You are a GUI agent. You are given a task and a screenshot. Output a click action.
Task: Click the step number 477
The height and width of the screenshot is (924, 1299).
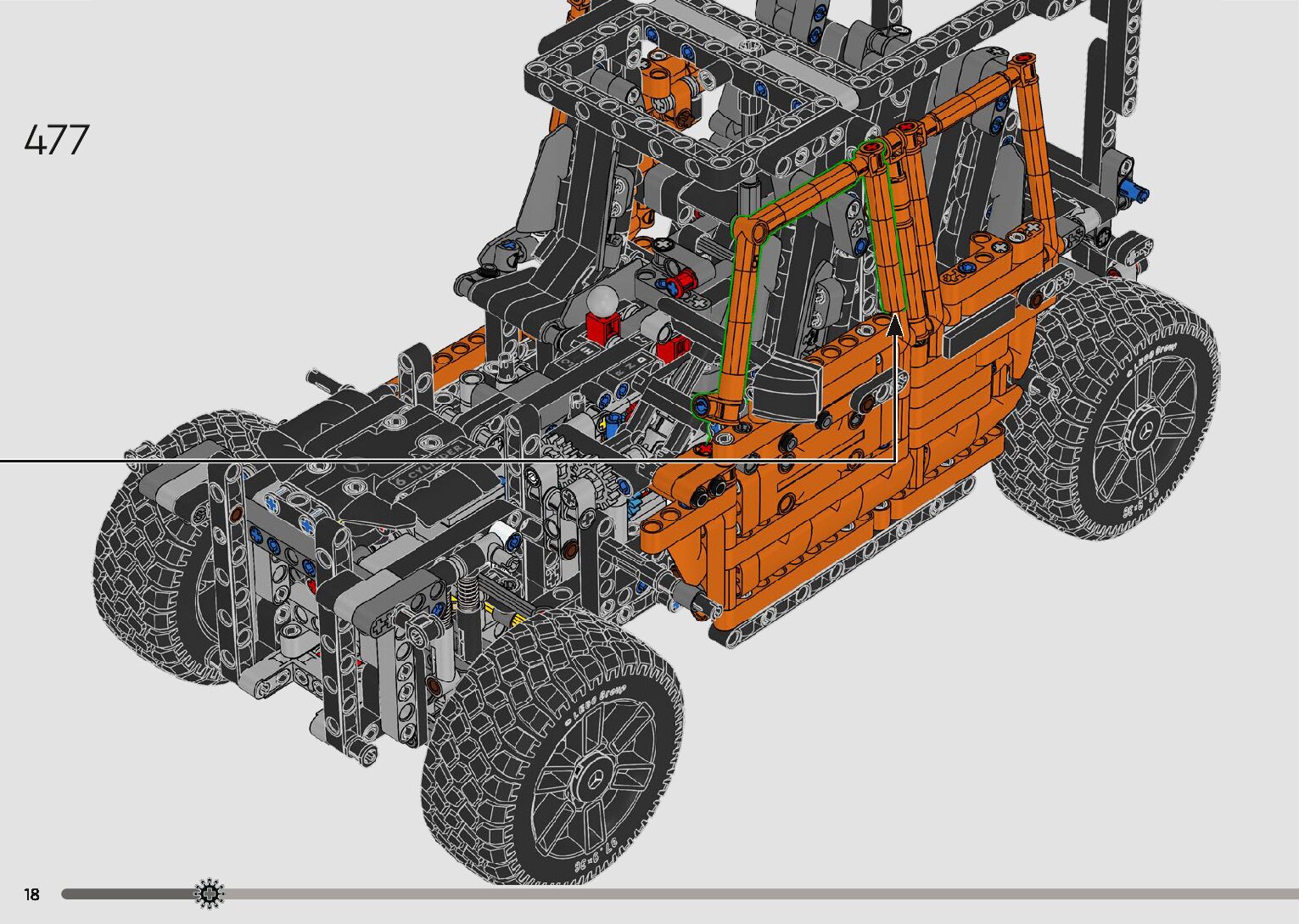point(56,141)
